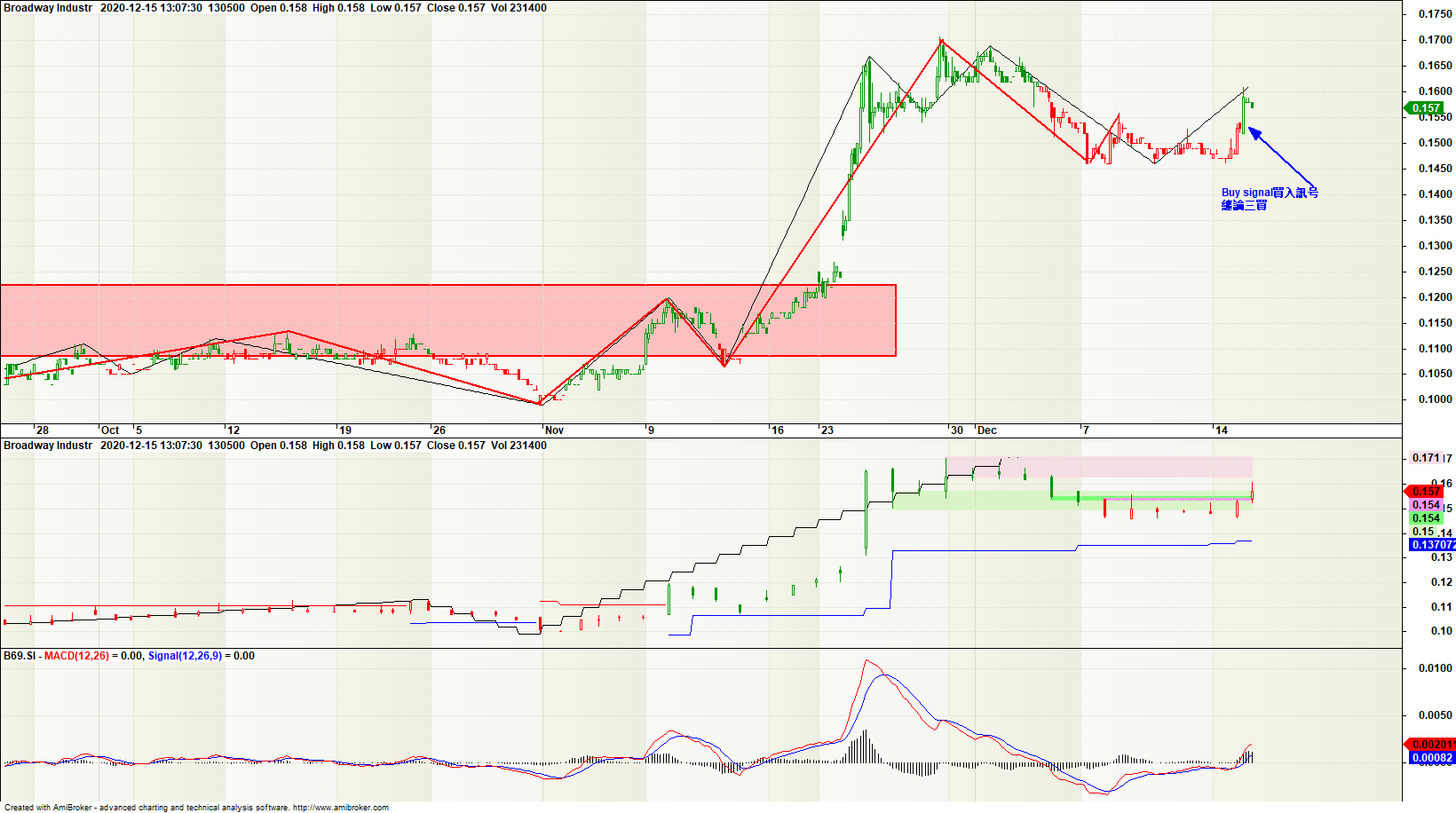Click the pink 0.171 label on middle pane axis
The image size is (1456, 813).
tap(1426, 458)
